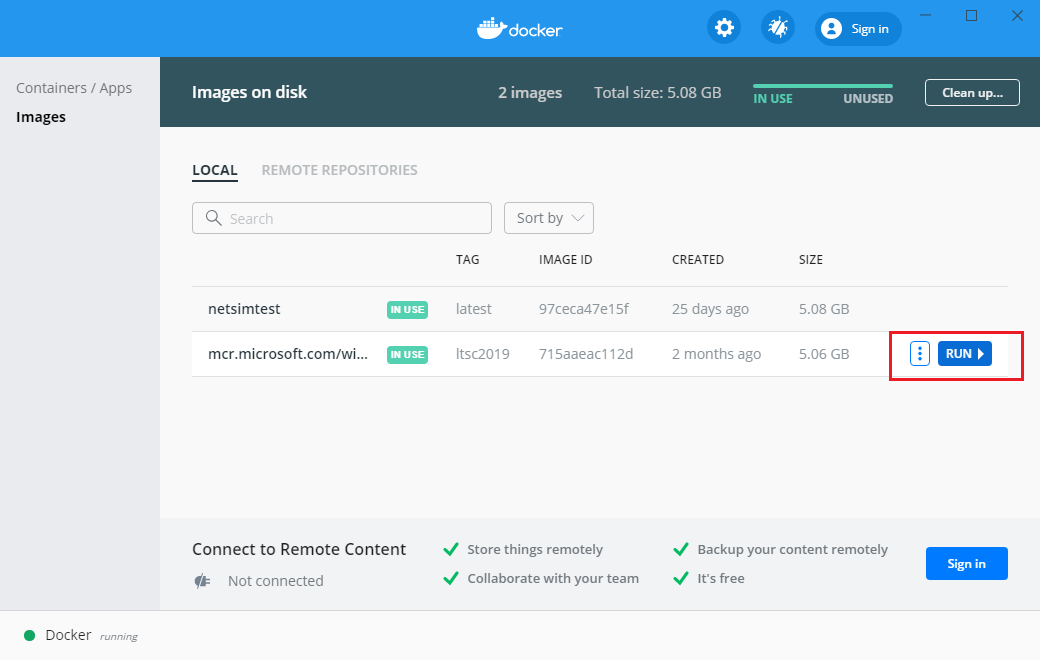Click the CREATED column header

click(698, 260)
